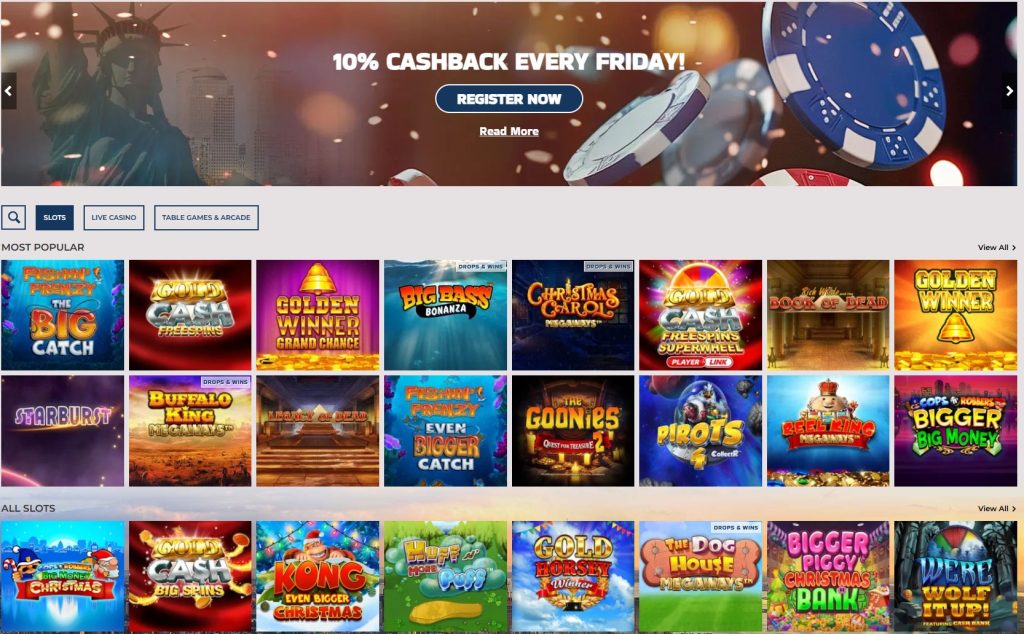The image size is (1024, 634).
Task: Follow the Read More link
Action: 509,131
